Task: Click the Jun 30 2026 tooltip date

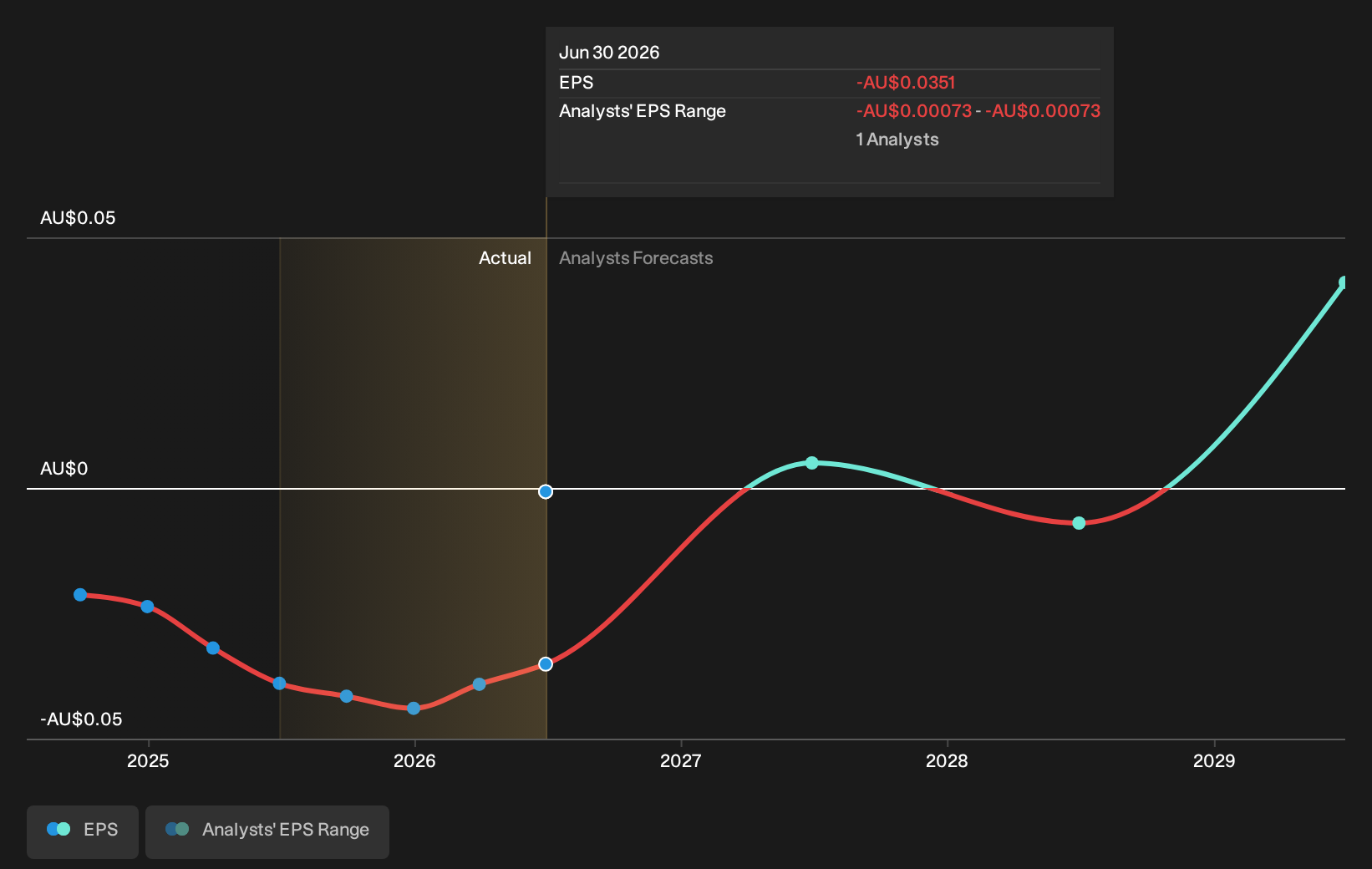Action: coord(609,53)
